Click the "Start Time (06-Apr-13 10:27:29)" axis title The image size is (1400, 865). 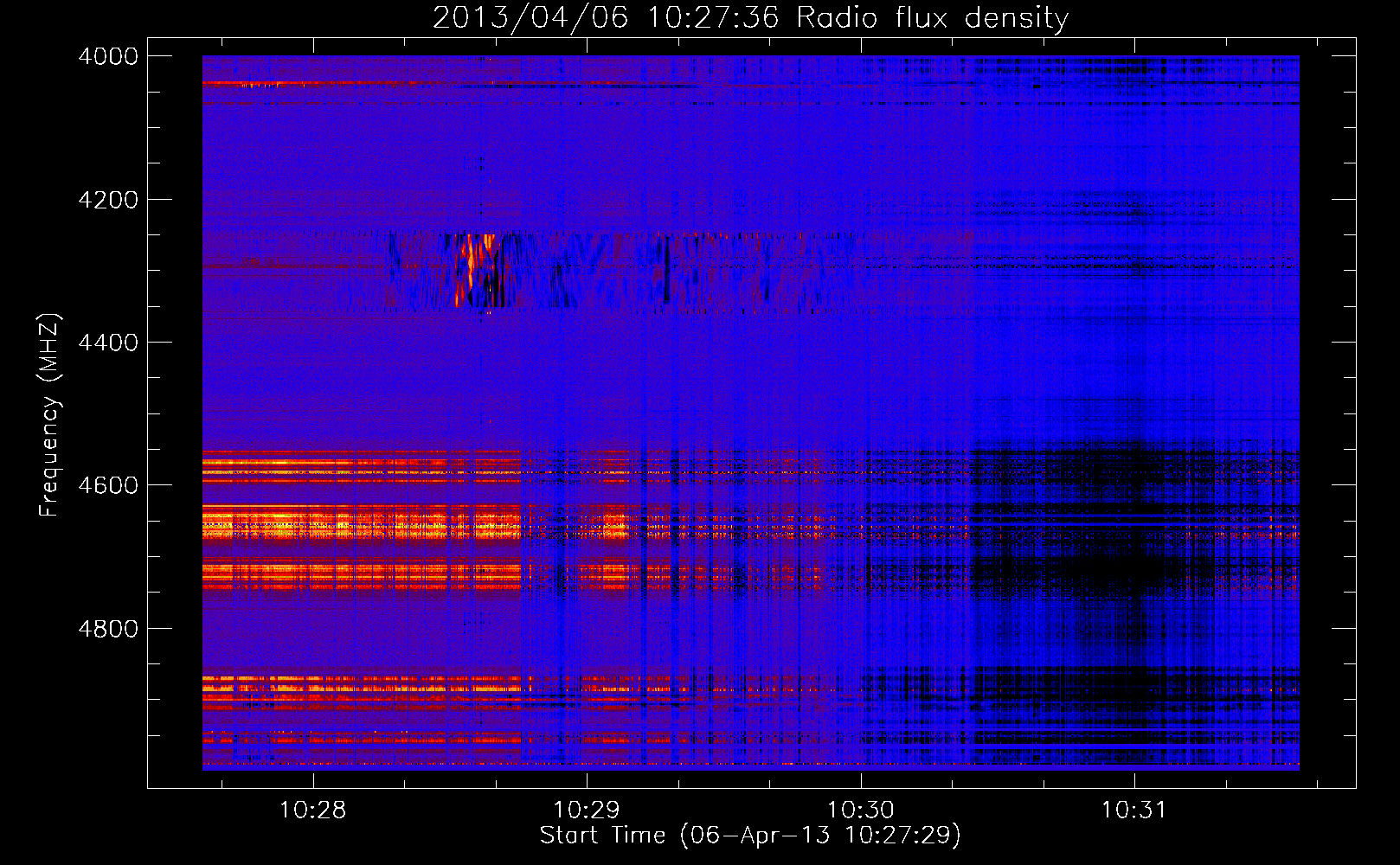pyautogui.click(x=750, y=836)
